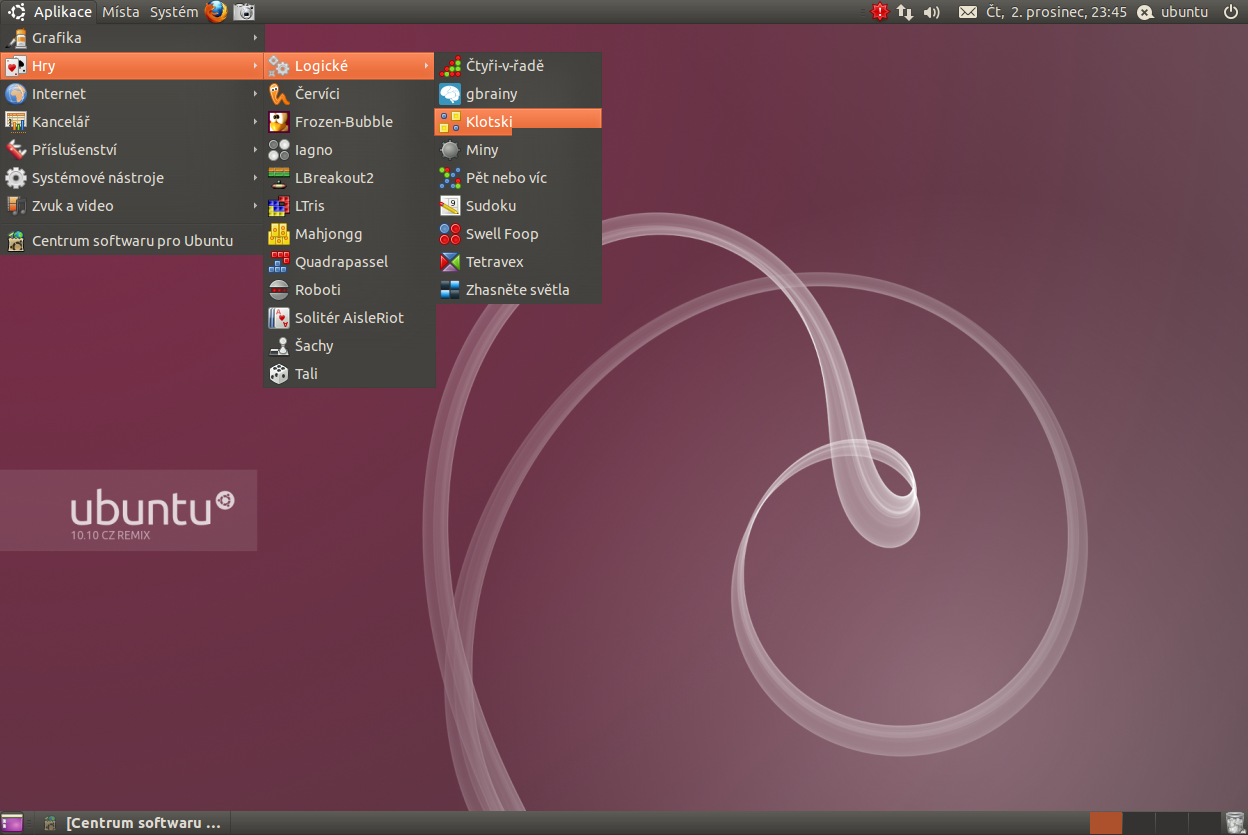The height and width of the screenshot is (835, 1248).
Task: Launch the LTris game entry
Action: 349,206
